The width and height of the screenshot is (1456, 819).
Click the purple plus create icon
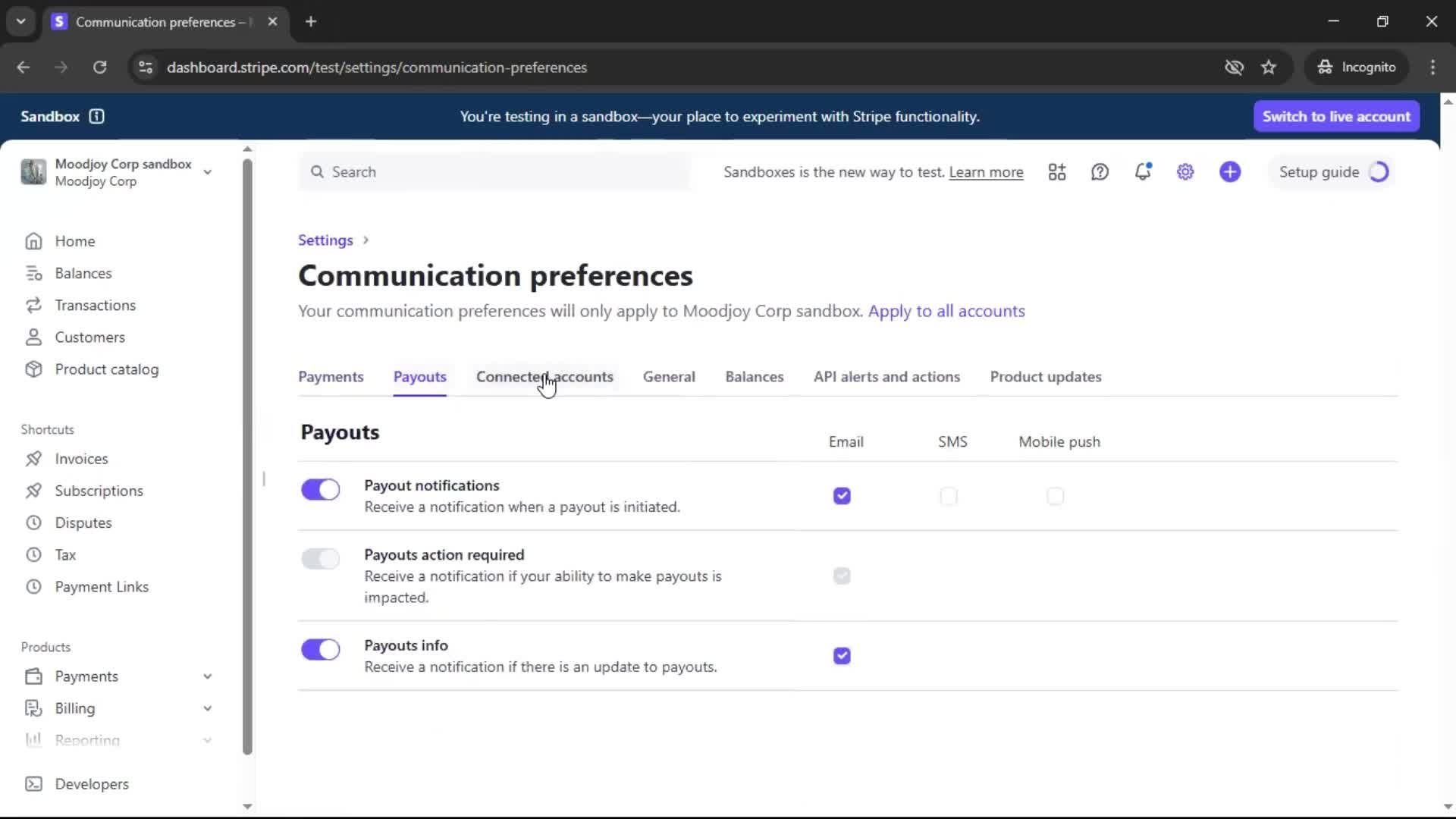[x=1230, y=172]
